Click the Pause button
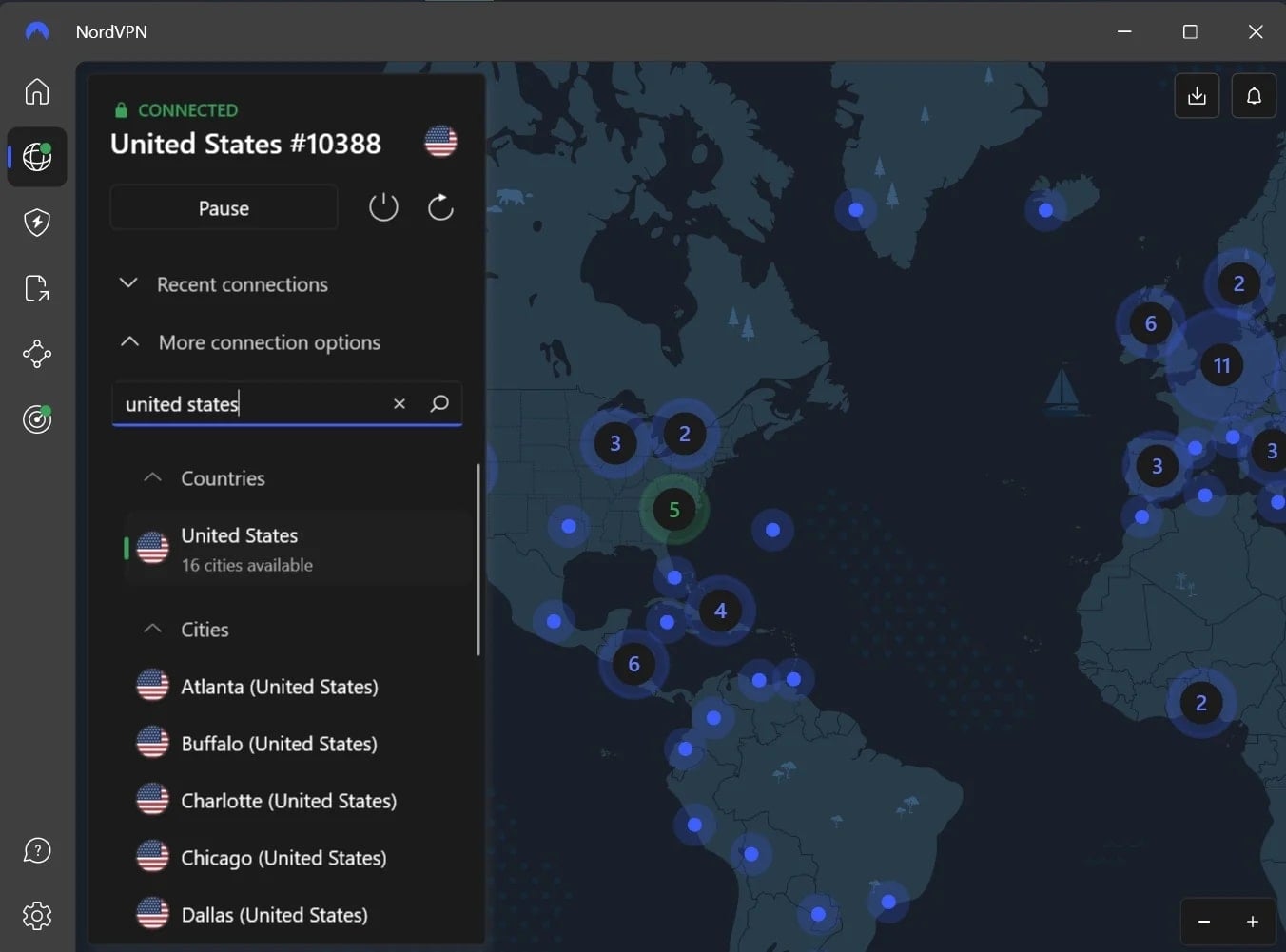The width and height of the screenshot is (1286, 952). (x=224, y=207)
